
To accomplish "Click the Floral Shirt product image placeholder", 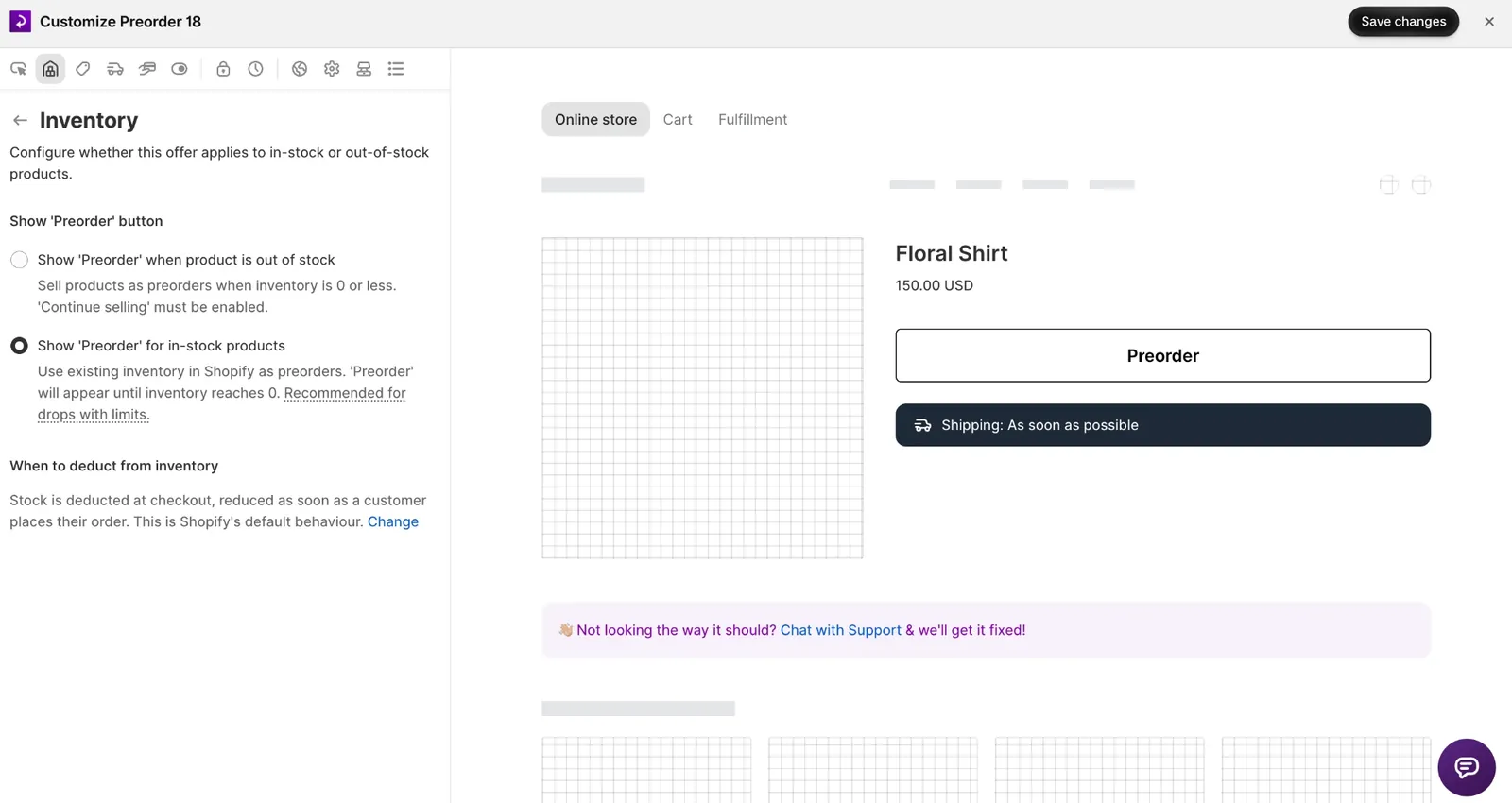I will [x=702, y=398].
